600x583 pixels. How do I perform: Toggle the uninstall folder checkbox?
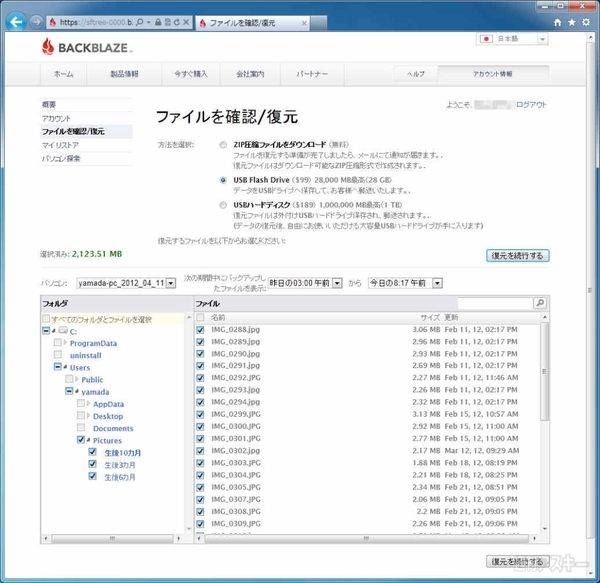(58, 354)
